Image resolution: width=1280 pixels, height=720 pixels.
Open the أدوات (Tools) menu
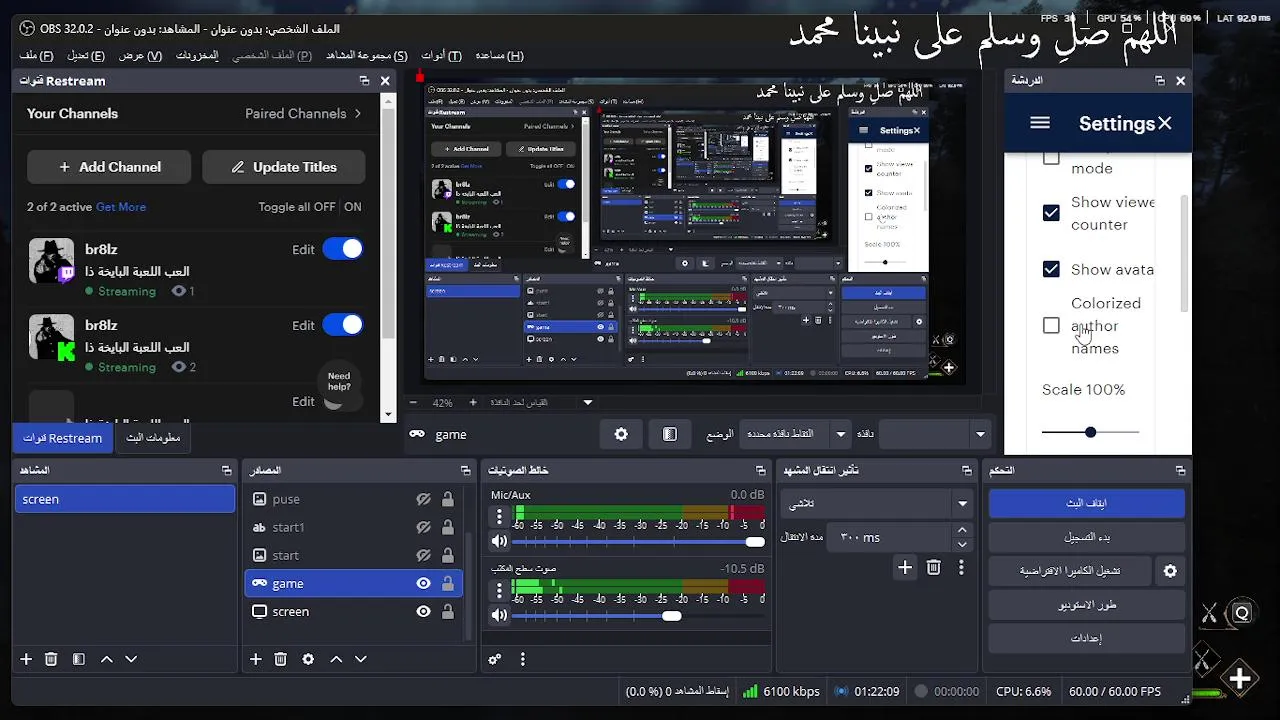coord(441,55)
